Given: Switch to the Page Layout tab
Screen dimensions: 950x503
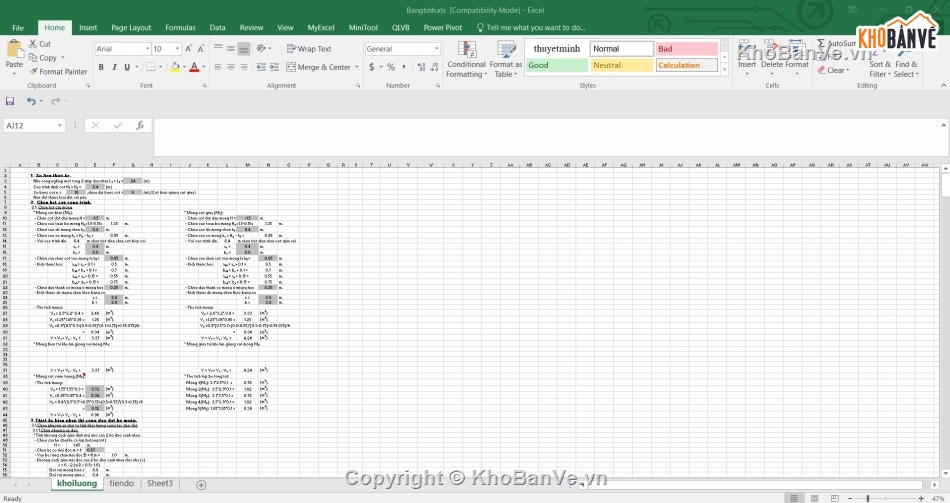Looking at the screenshot, I should [x=131, y=27].
